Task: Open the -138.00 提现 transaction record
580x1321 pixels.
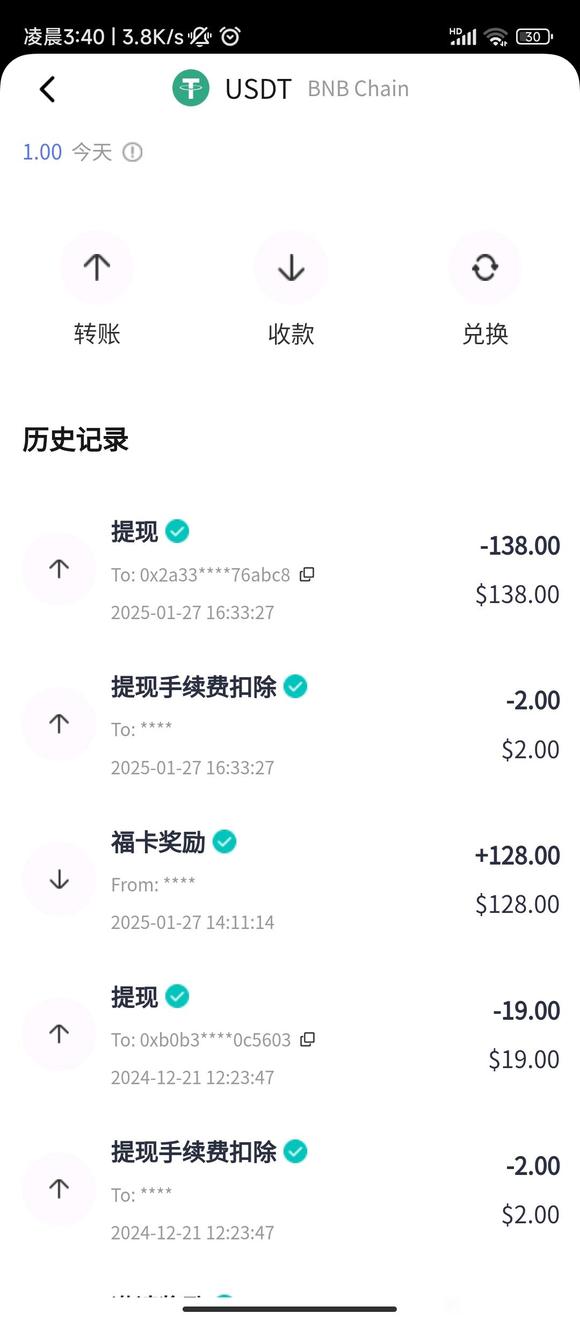Action: click(290, 570)
